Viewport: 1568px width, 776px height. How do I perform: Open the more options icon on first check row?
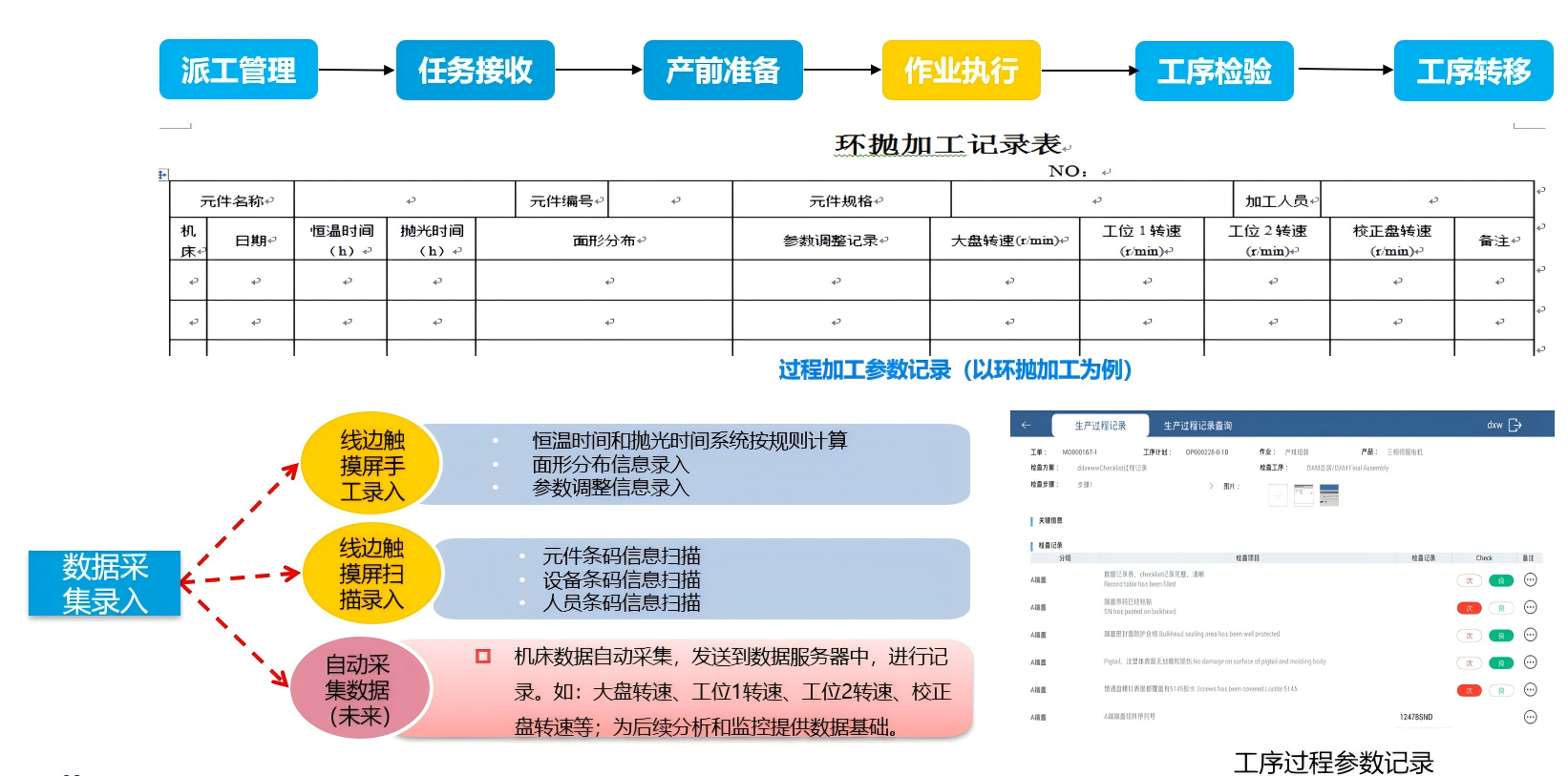pyautogui.click(x=1530, y=580)
